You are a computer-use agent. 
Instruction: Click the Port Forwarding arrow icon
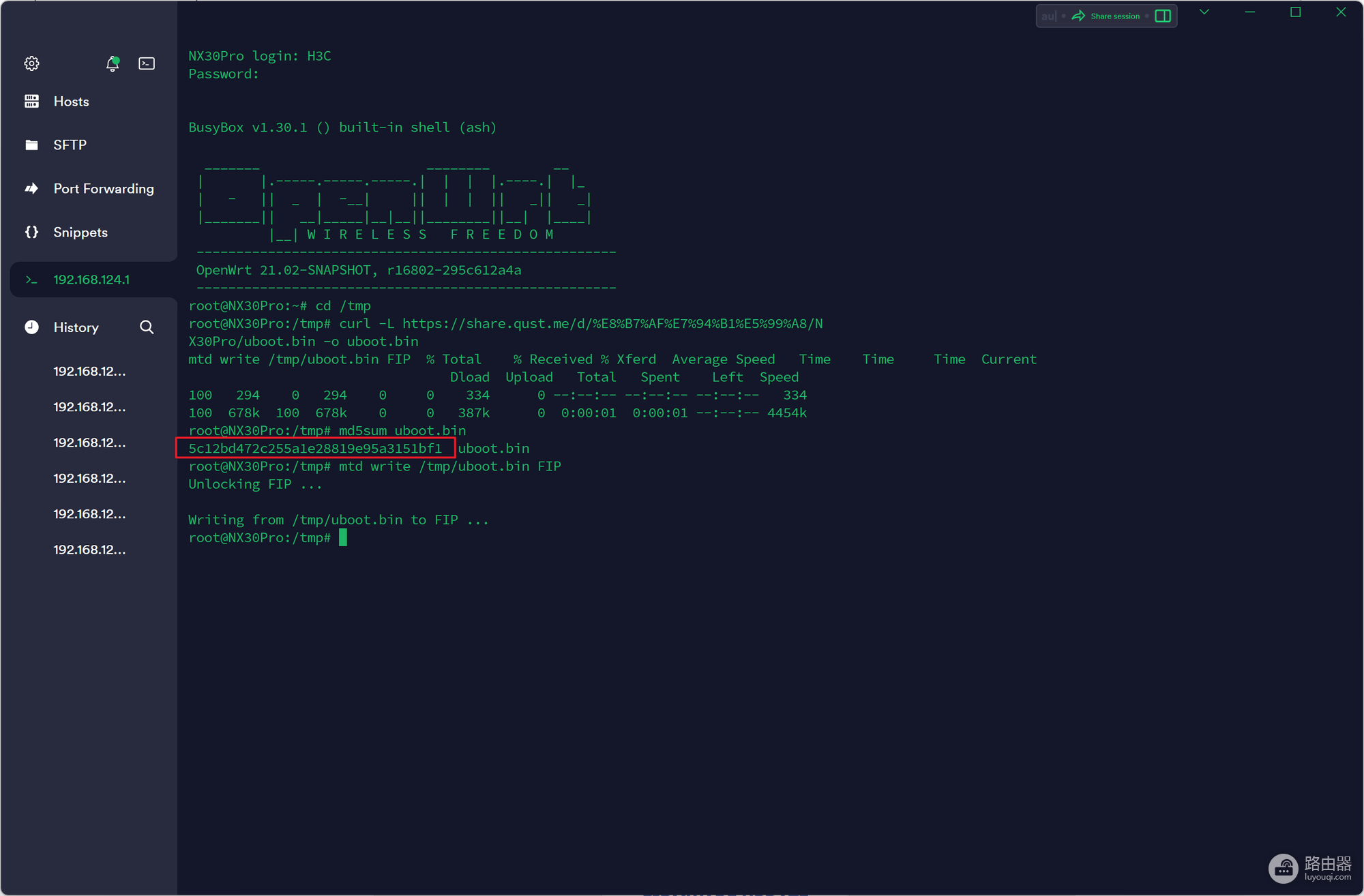pyautogui.click(x=31, y=189)
